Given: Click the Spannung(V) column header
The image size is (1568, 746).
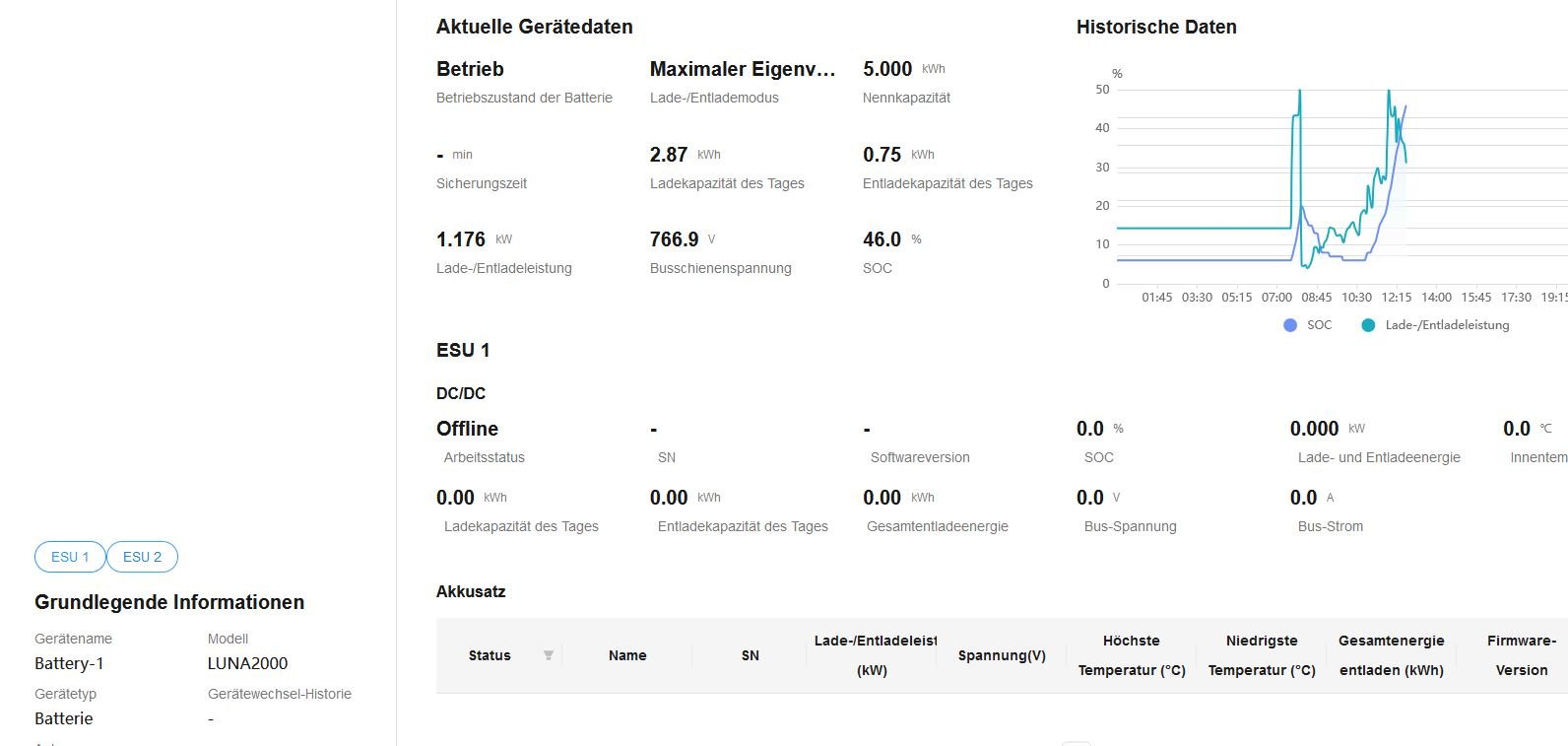Looking at the screenshot, I should pyautogui.click(x=1002, y=655).
